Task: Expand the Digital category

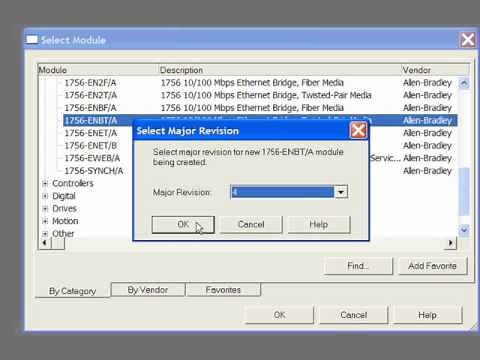Action: [x=45, y=196]
